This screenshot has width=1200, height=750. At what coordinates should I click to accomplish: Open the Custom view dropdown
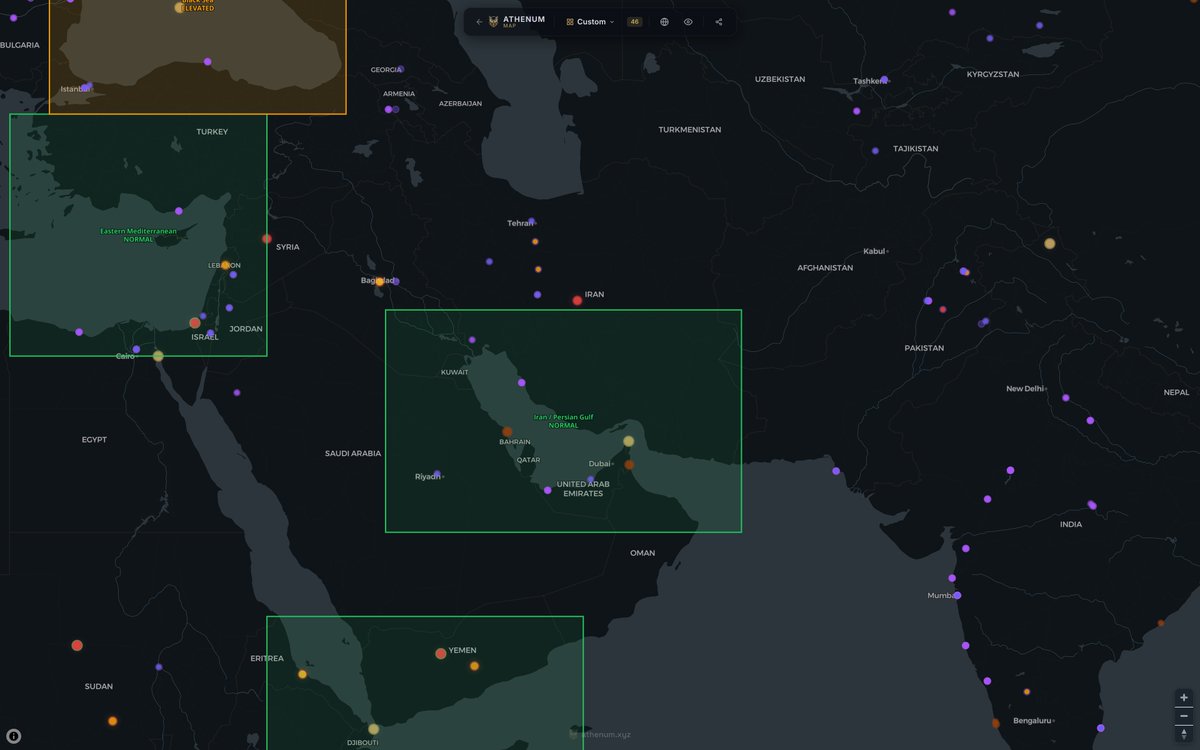pos(590,22)
